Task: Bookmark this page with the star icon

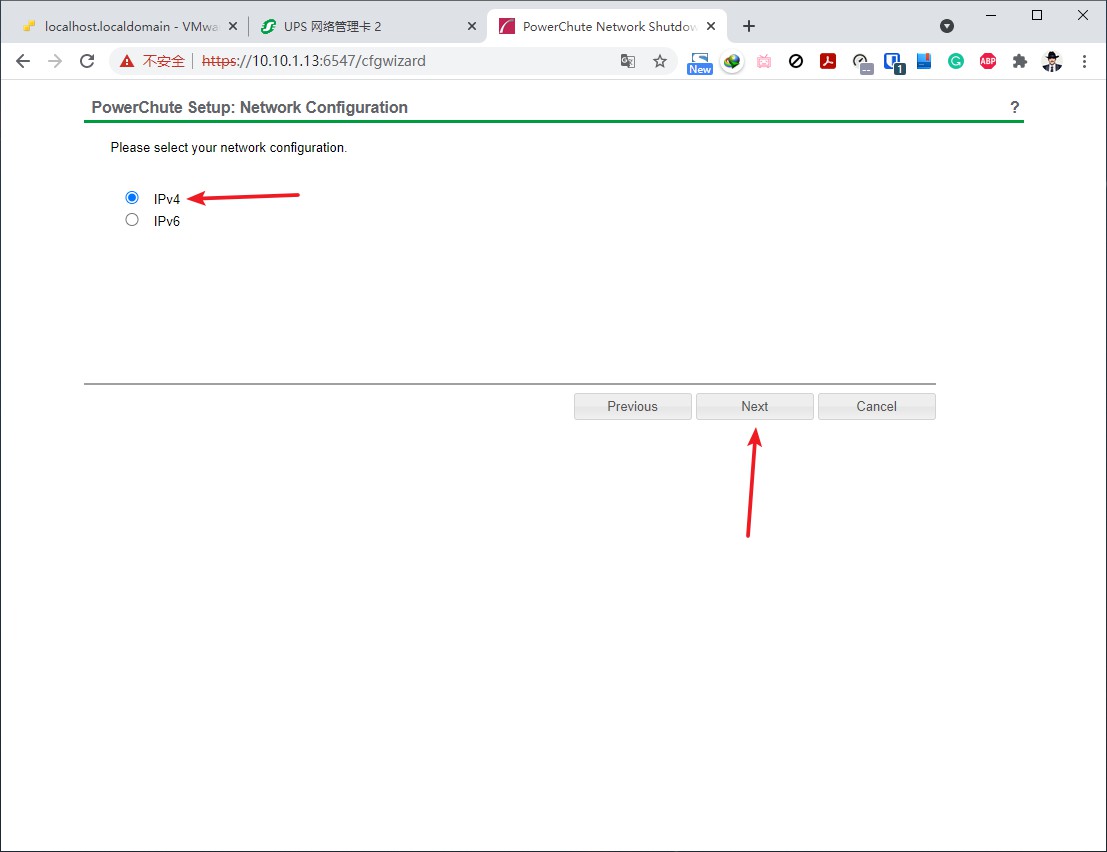Action: [660, 62]
